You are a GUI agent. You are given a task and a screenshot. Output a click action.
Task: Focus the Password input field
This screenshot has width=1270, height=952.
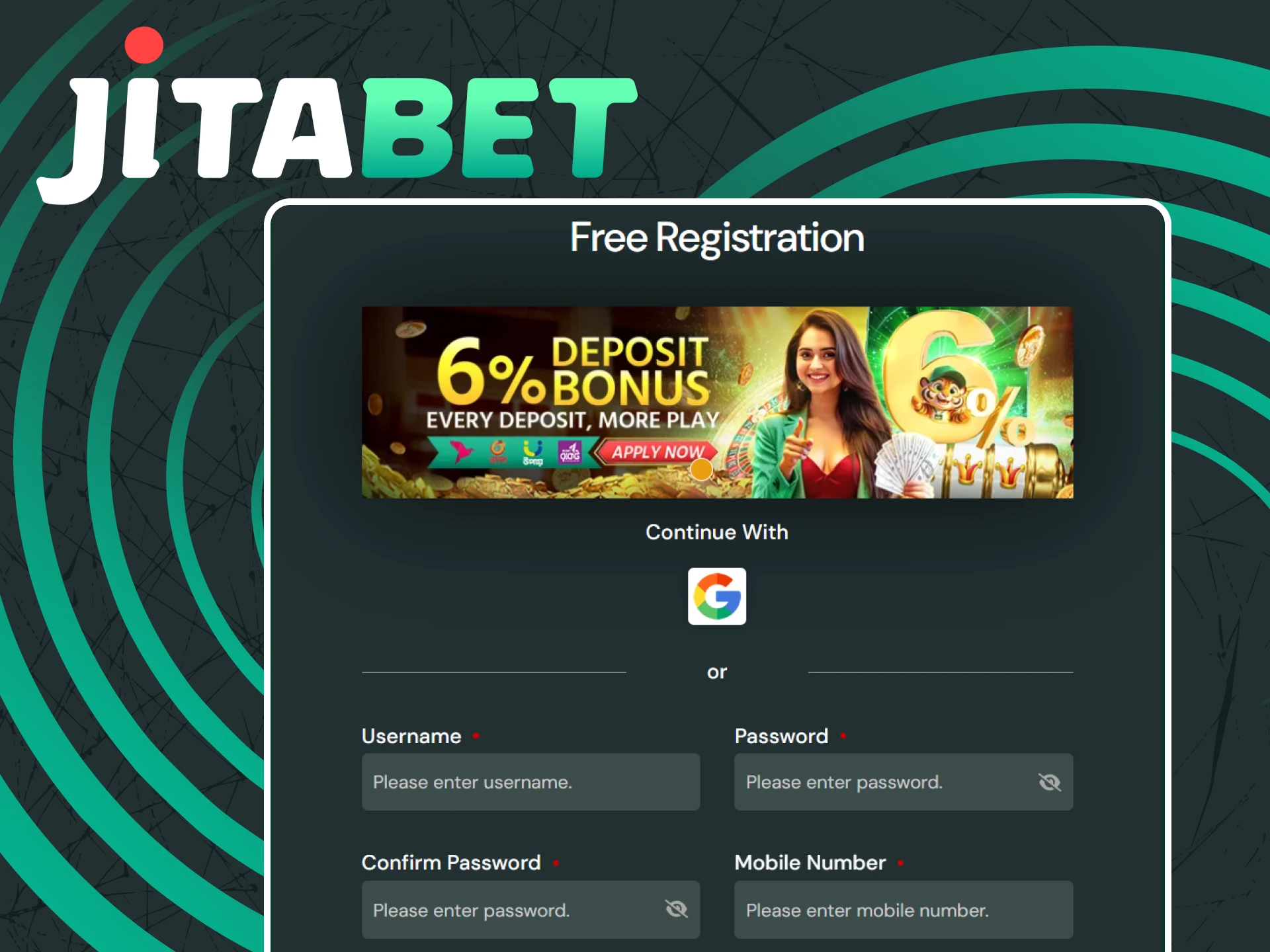coord(904,782)
